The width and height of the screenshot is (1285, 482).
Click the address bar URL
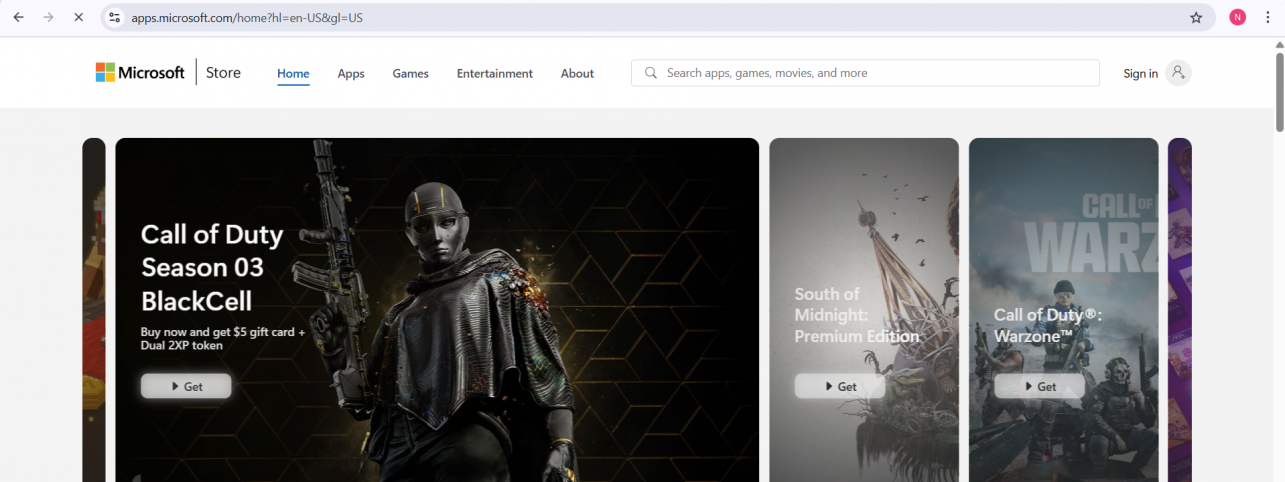[247, 17]
